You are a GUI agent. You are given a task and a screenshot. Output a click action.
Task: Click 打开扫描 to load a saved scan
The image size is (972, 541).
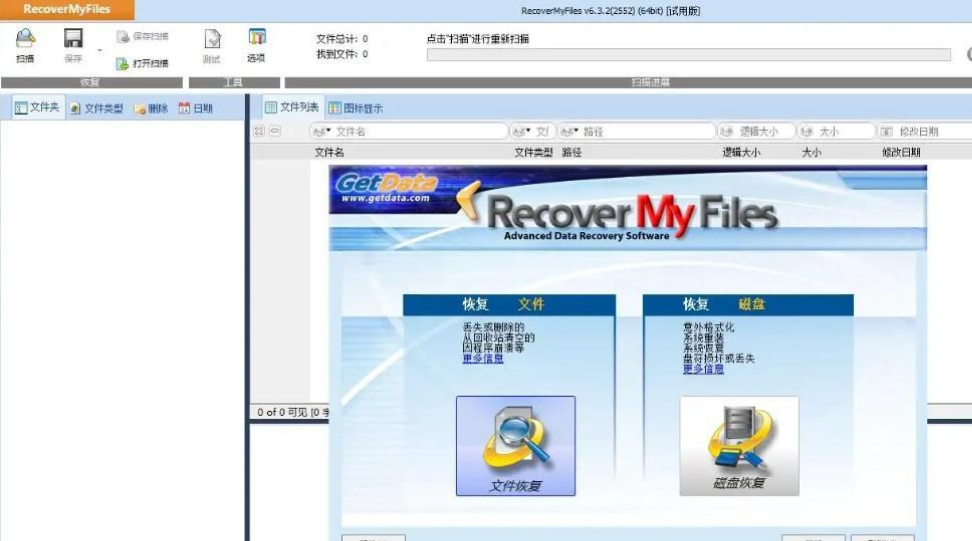click(143, 63)
